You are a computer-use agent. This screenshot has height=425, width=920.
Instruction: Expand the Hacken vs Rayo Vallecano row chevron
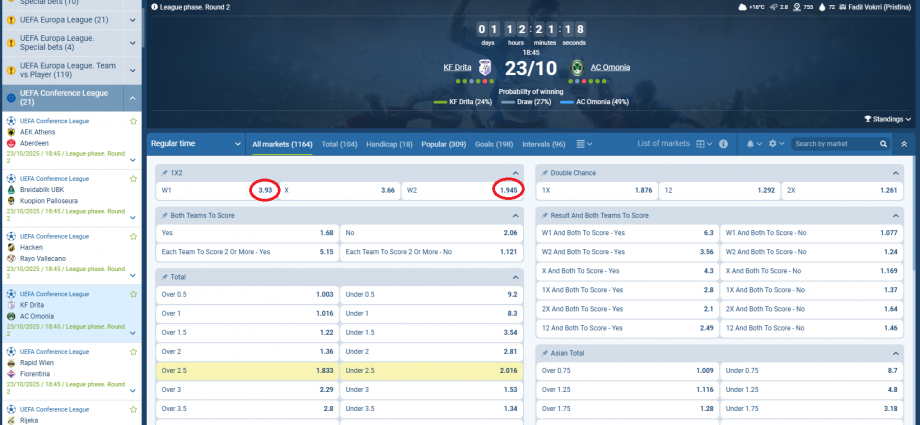pyautogui.click(x=133, y=275)
